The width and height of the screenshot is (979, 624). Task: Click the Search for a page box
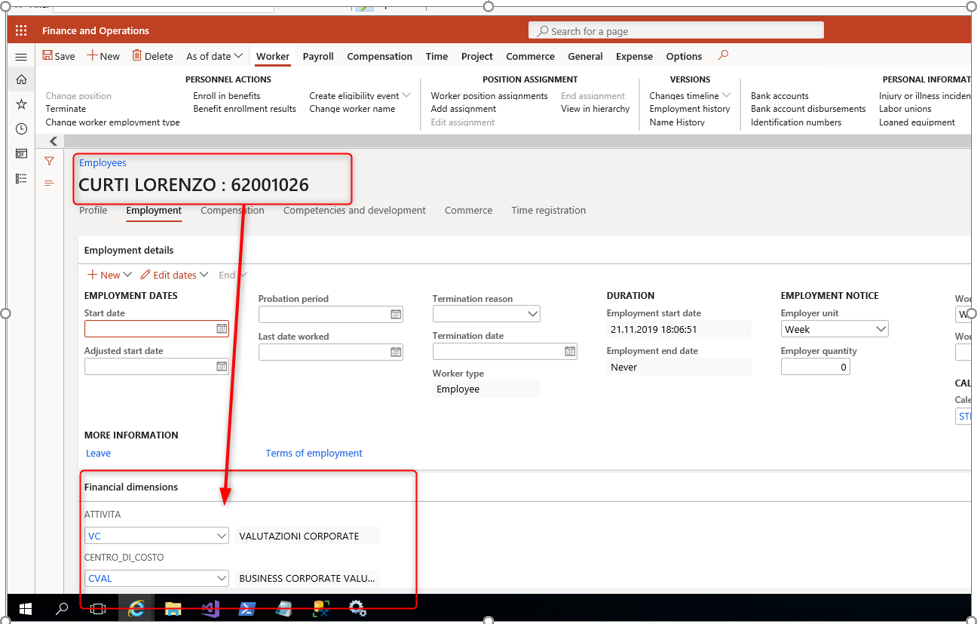[x=676, y=31]
